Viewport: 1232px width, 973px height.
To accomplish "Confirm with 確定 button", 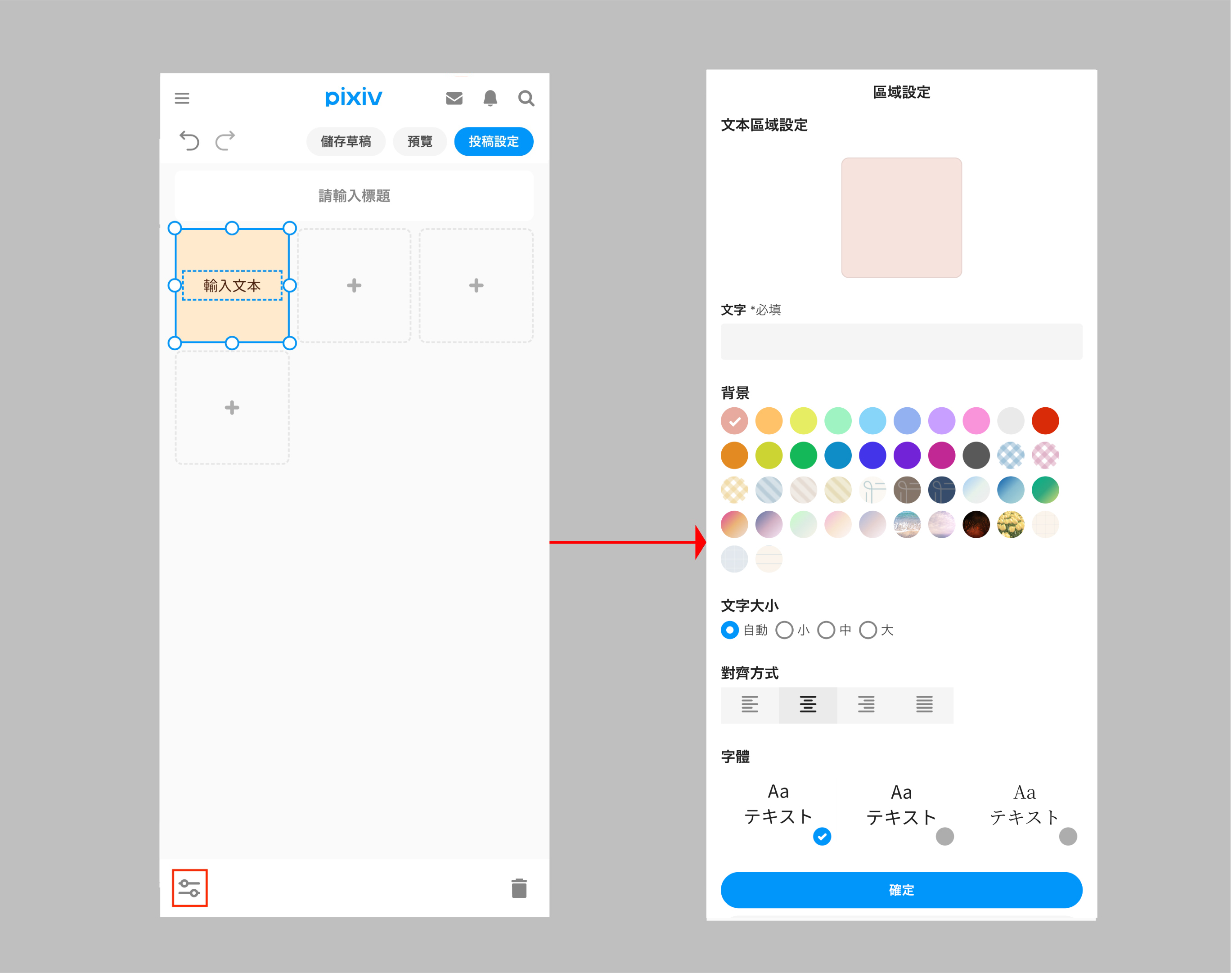I will 901,890.
